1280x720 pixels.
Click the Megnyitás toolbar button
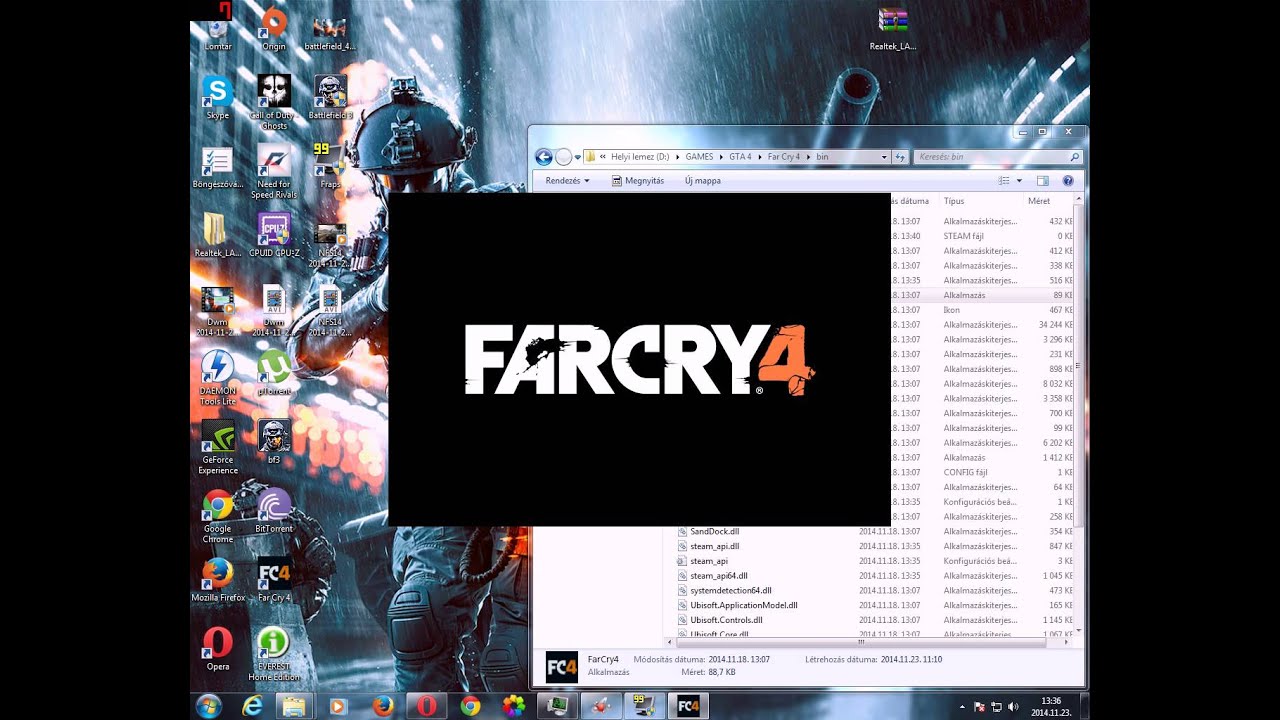[x=638, y=181]
